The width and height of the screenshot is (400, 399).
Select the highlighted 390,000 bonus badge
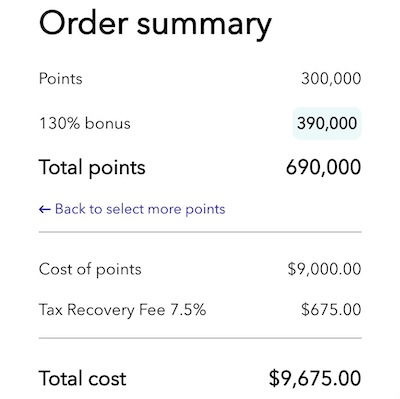tap(327, 123)
